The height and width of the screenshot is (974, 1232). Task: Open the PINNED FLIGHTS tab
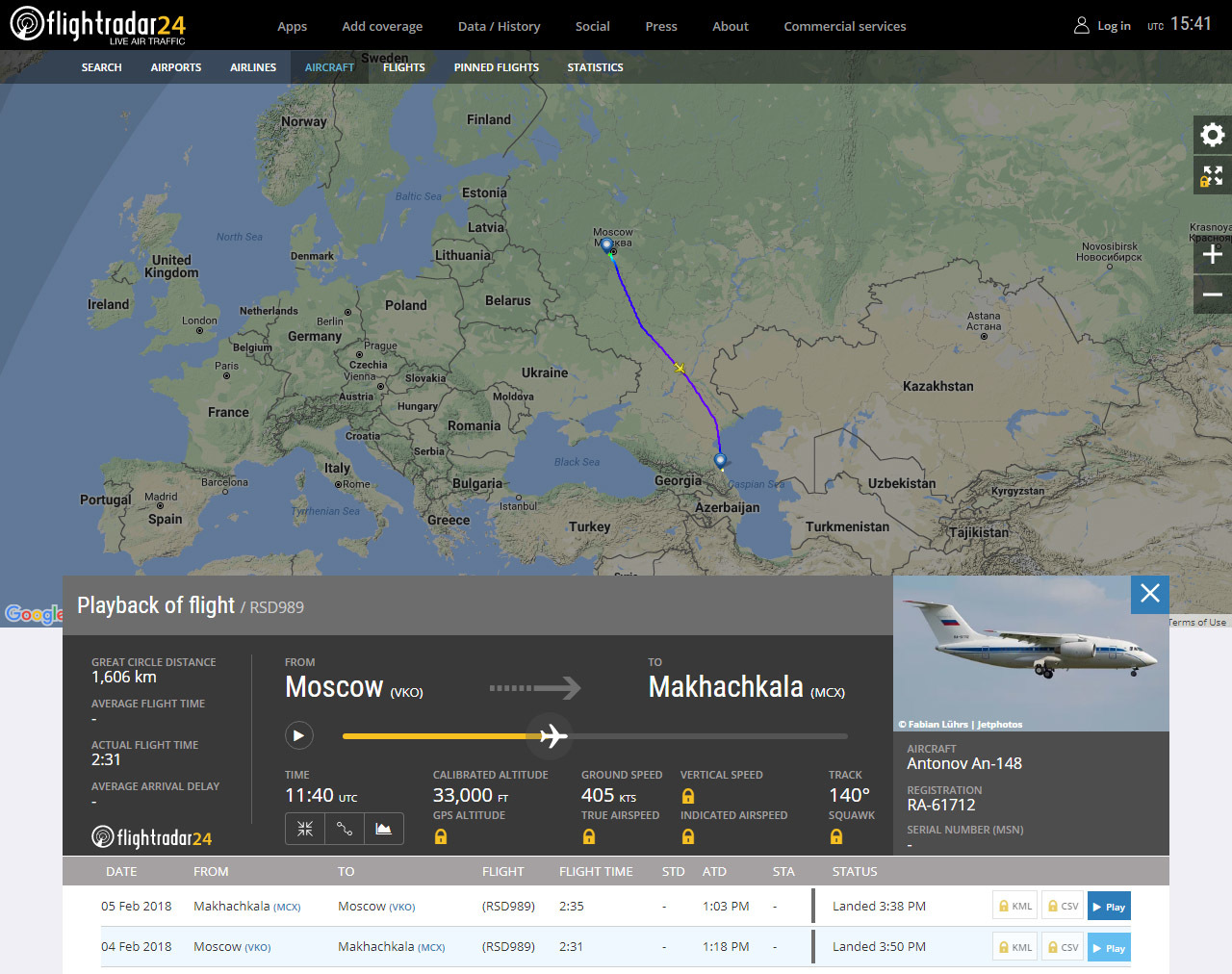497,67
